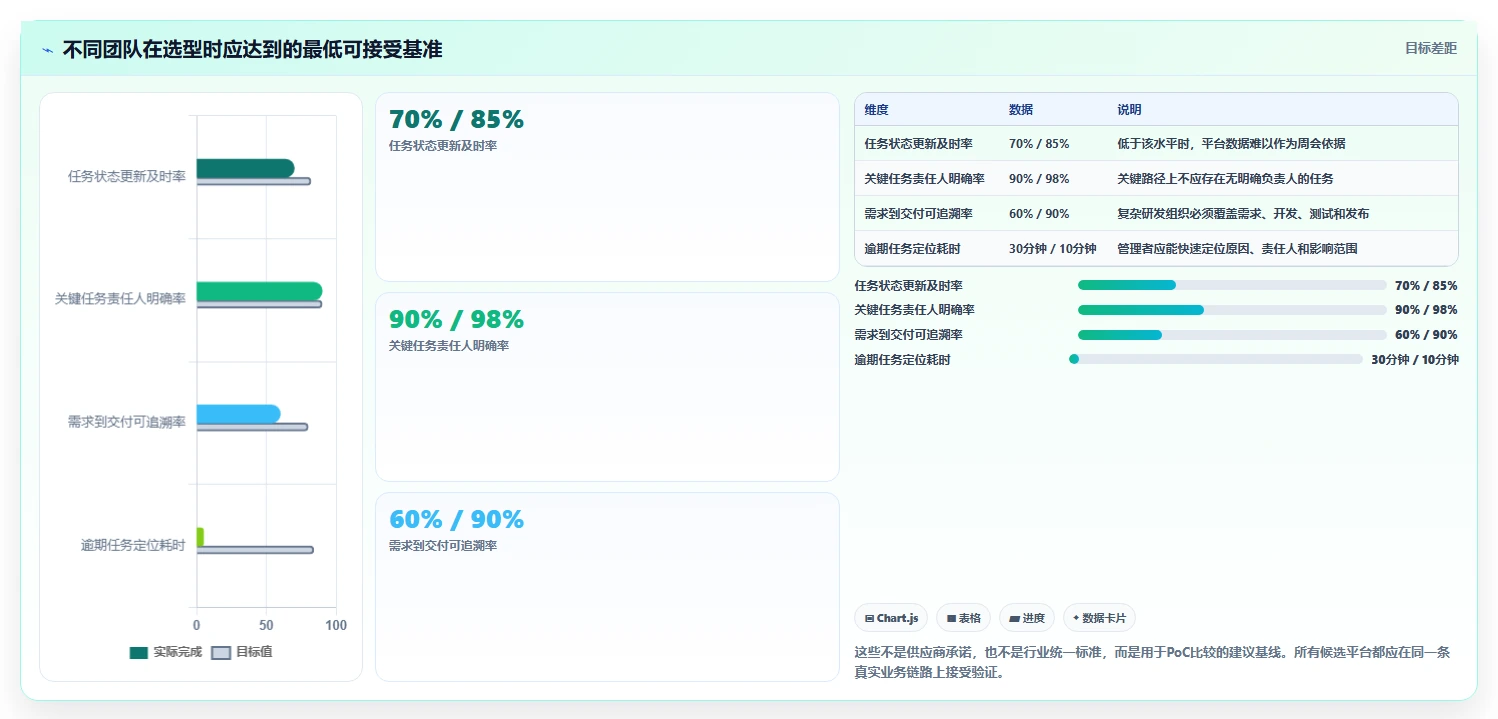This screenshot has height=719, width=1498.
Task: Open the 70% / 85% data card
Action: (607, 187)
